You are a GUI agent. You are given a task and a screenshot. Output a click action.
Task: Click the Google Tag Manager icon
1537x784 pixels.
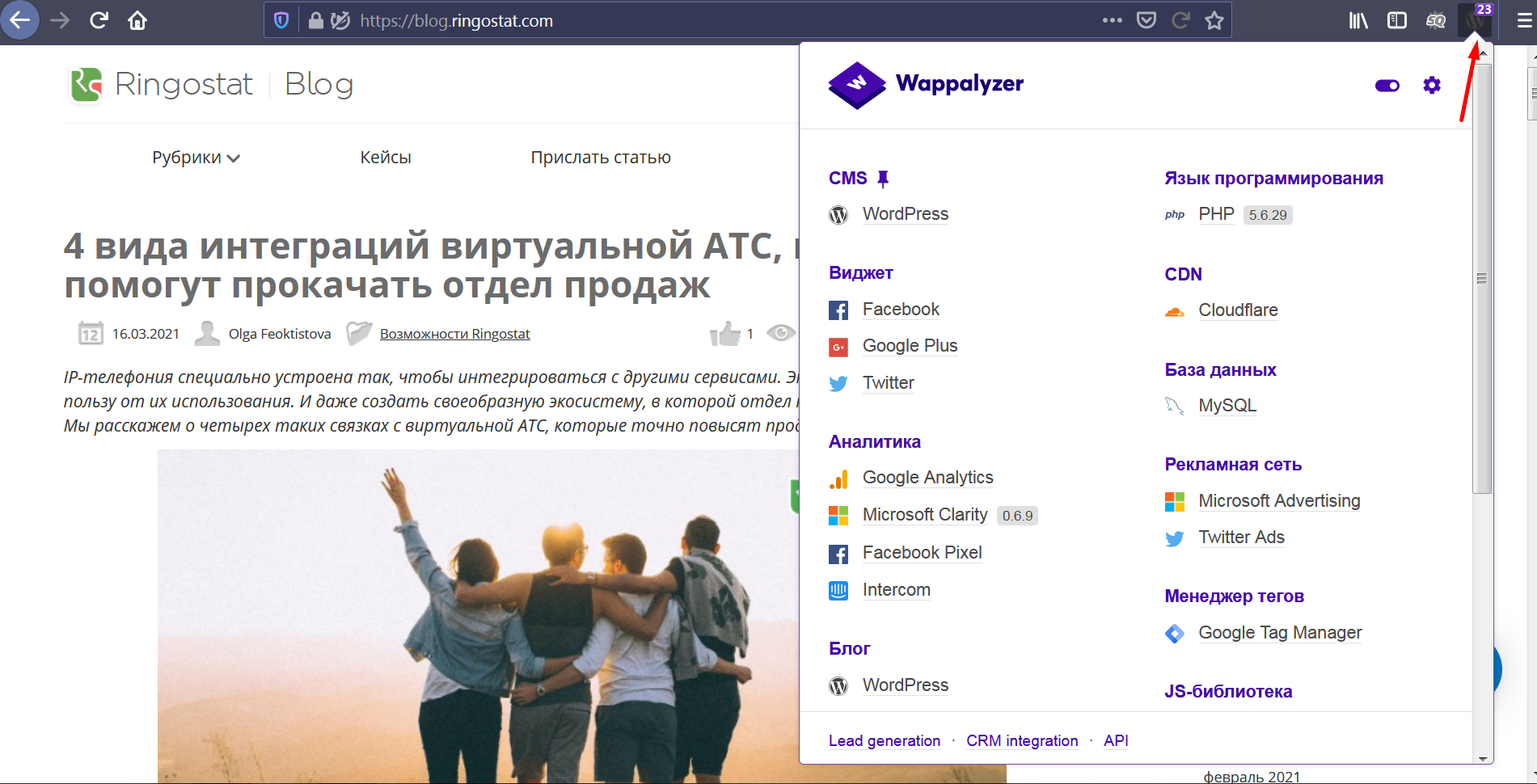(x=1174, y=634)
